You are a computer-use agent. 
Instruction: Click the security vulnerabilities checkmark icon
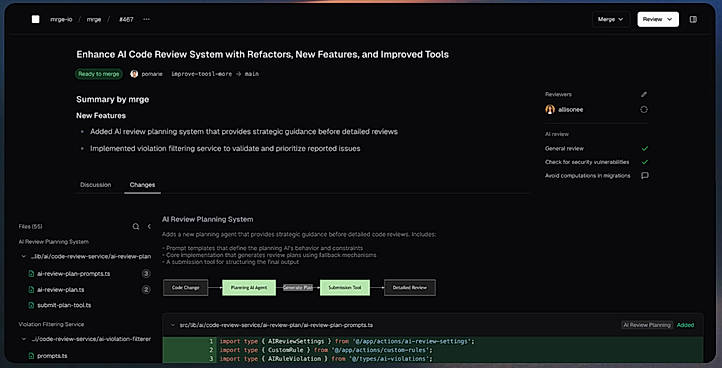(645, 162)
